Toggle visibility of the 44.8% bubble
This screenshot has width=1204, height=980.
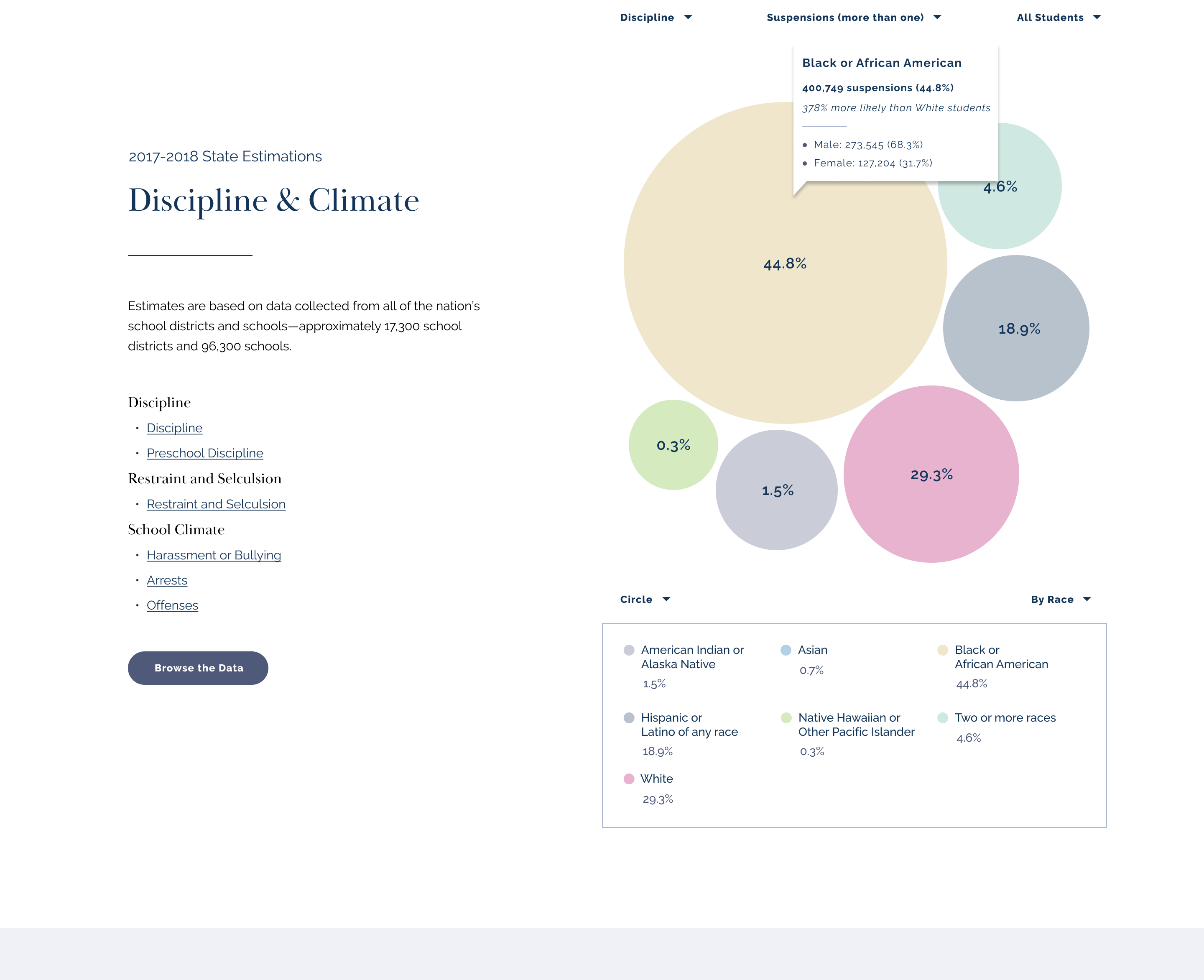(x=785, y=263)
